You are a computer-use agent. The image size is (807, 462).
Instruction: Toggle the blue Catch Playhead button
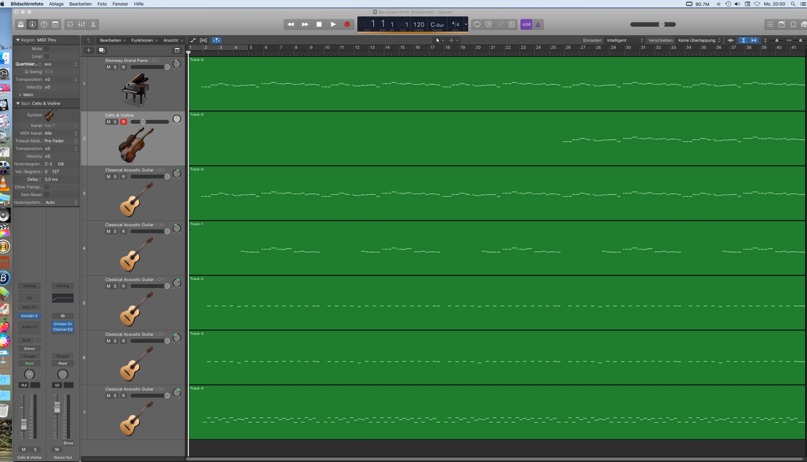(216, 40)
